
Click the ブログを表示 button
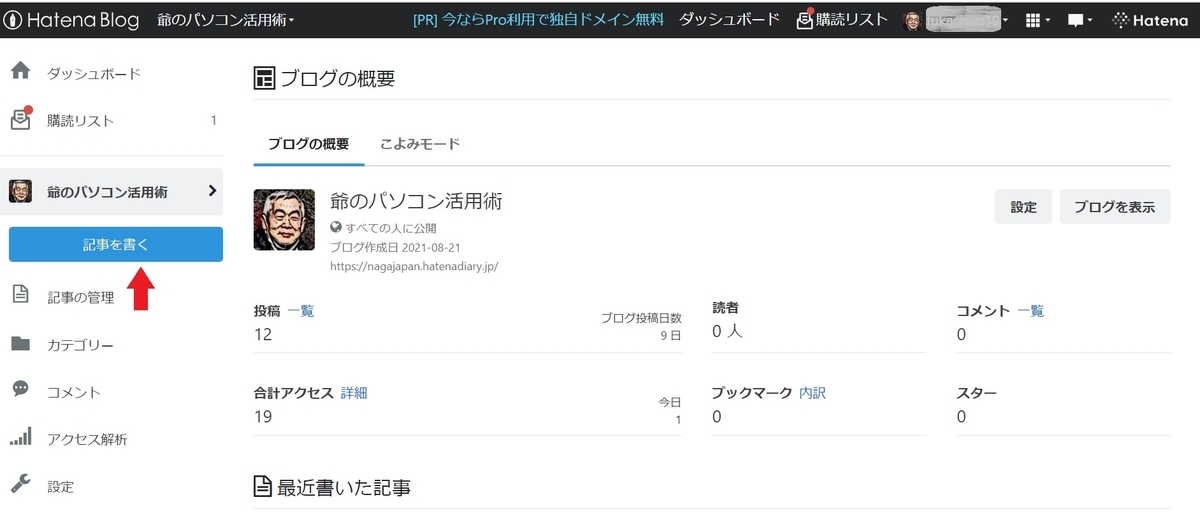(1115, 207)
